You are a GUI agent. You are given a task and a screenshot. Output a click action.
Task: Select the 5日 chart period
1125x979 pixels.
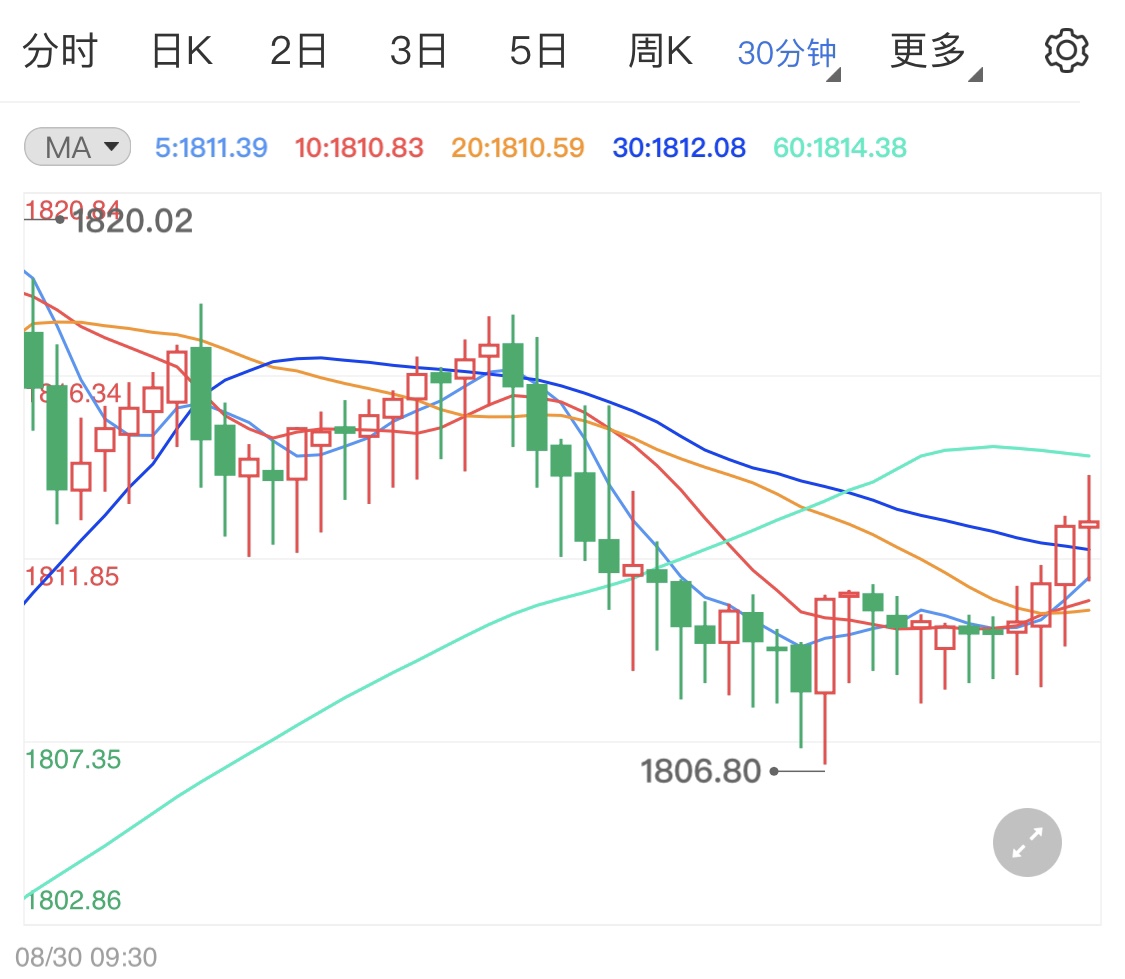click(x=538, y=52)
